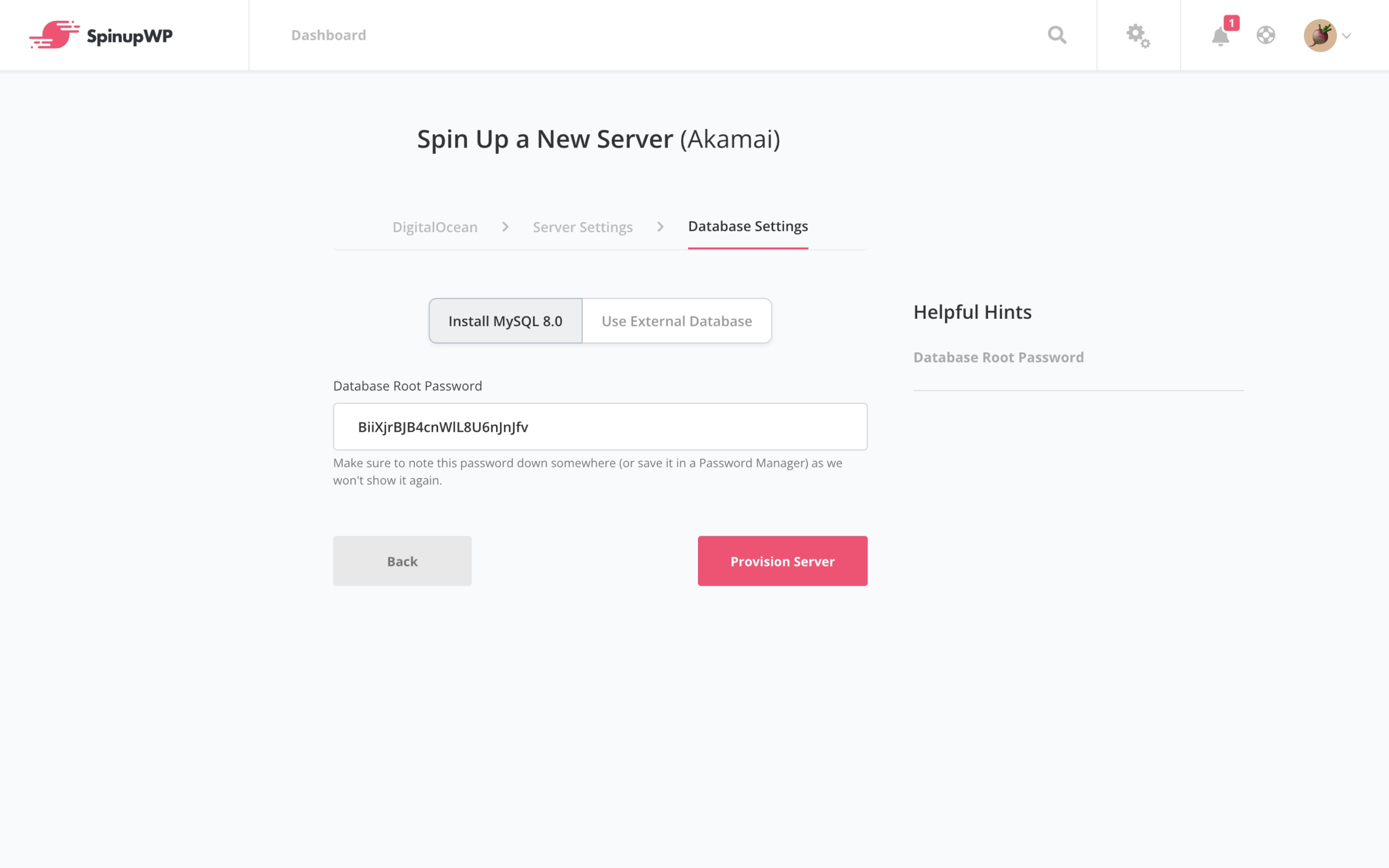Click the Provision Server button

pyautogui.click(x=782, y=561)
